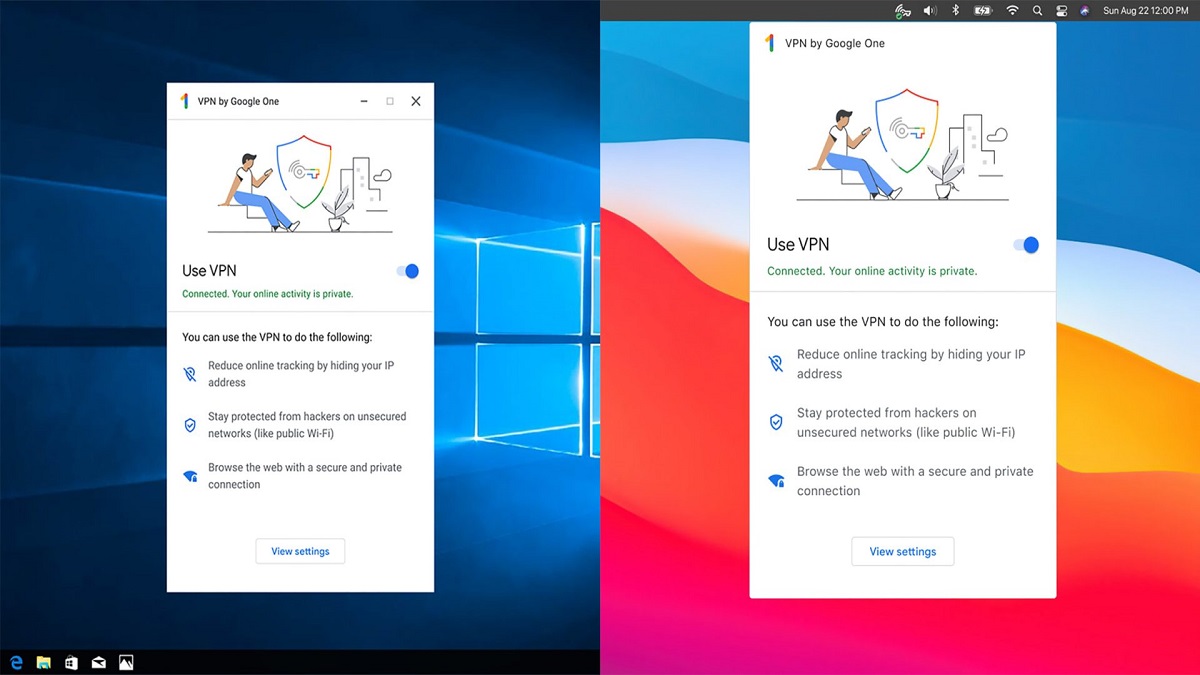This screenshot has width=1200, height=675.
Task: Click the shield checkmark icon in the Windows VPN window
Action: click(x=190, y=425)
